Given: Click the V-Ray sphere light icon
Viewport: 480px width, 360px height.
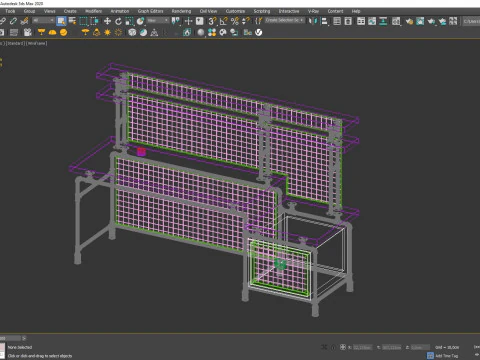Looking at the screenshot, I should point(63,32).
